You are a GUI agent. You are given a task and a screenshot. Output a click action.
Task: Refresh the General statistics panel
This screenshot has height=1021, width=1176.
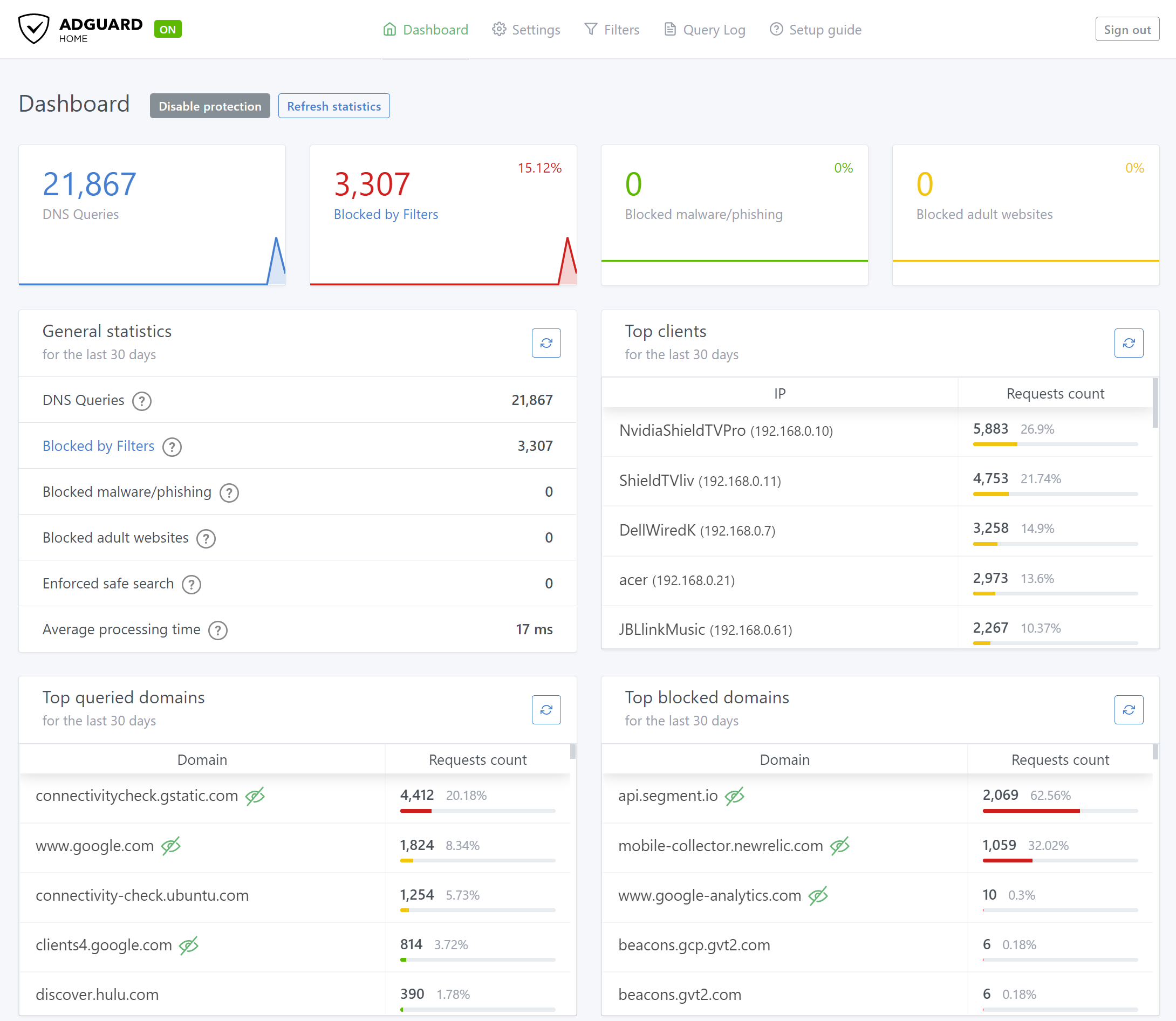[546, 343]
